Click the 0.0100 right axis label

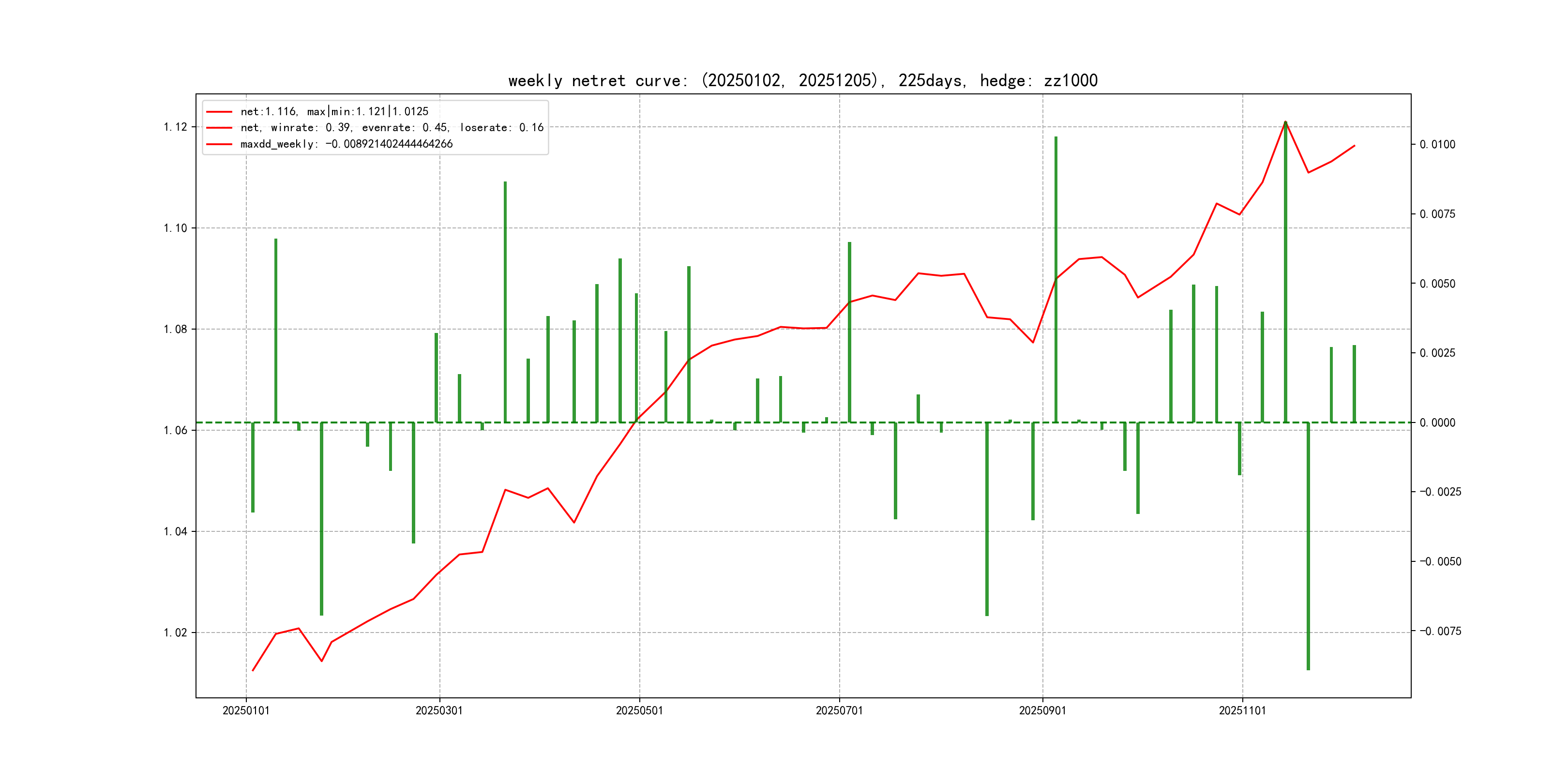1437,144
